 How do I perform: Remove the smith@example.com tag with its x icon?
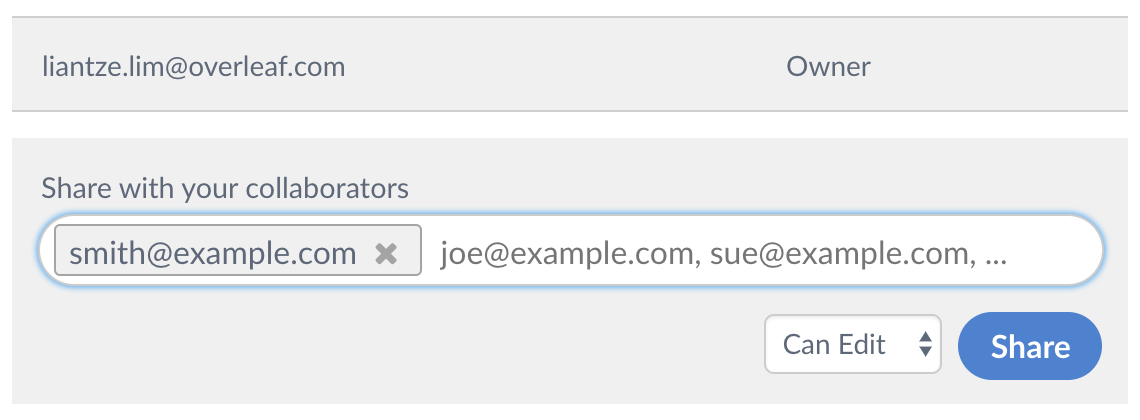point(386,253)
